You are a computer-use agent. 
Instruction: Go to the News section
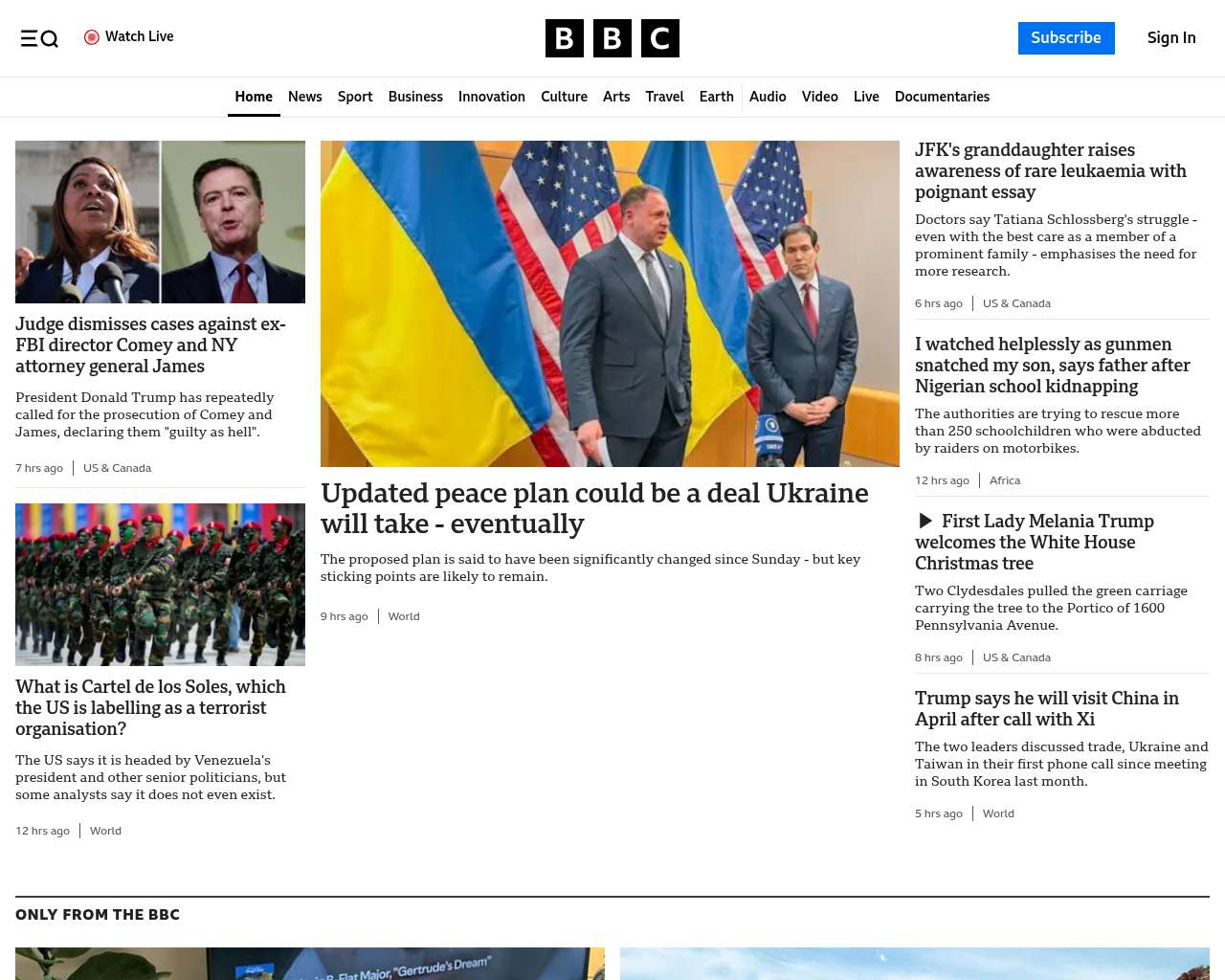click(305, 97)
